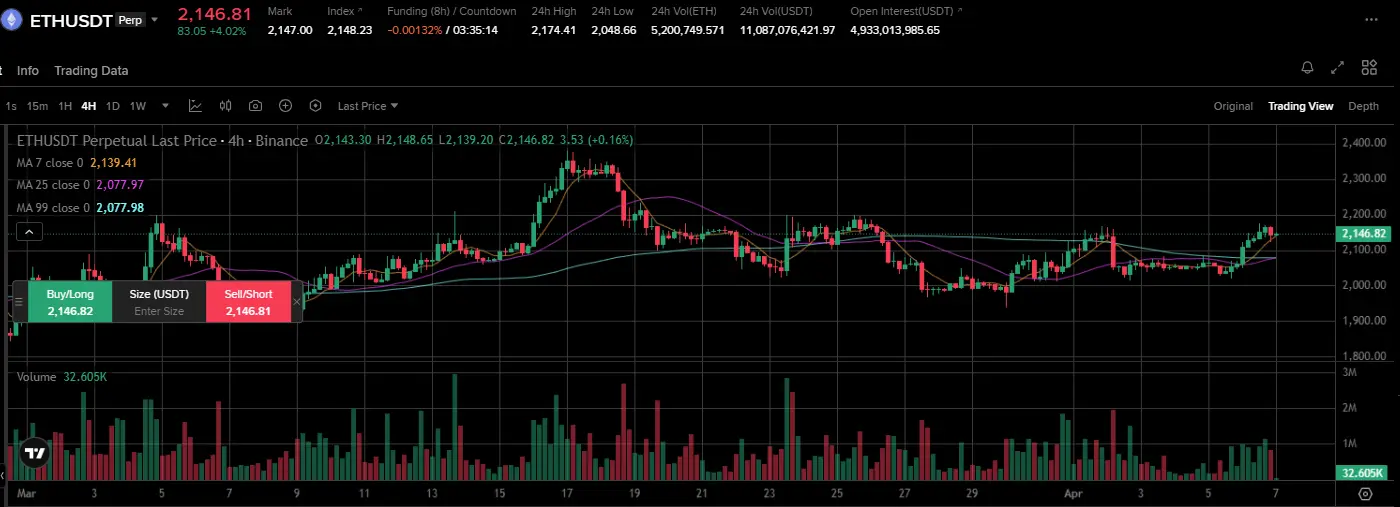Click the order panel drag handle

point(18,302)
